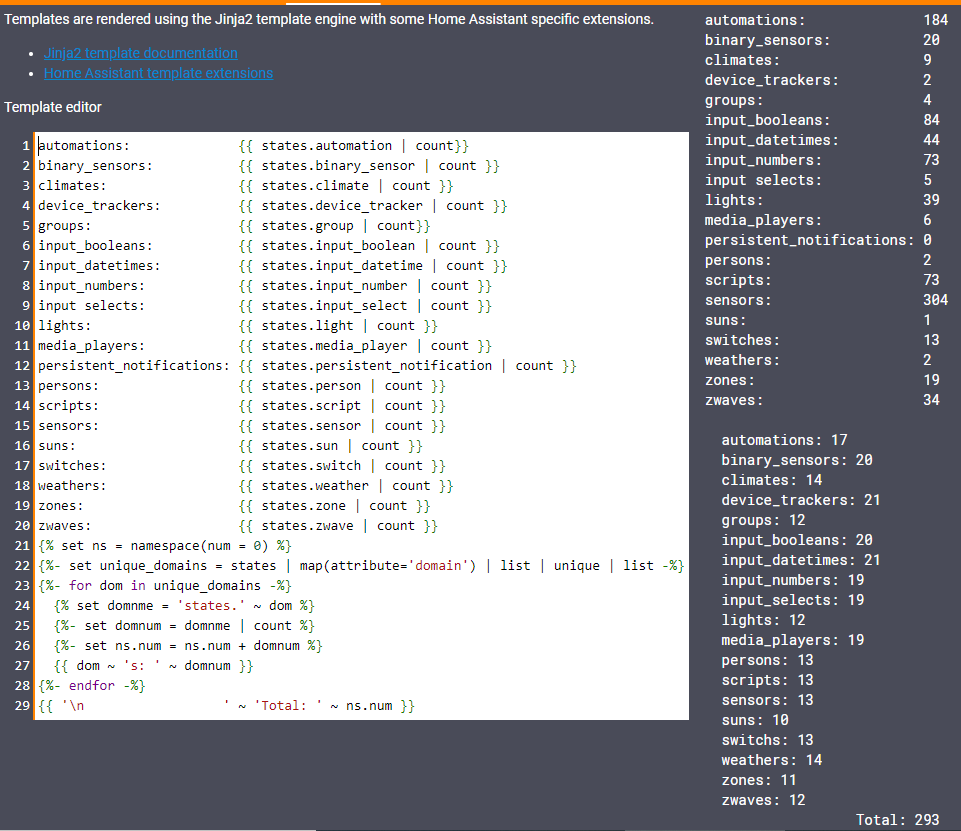Viewport: 961px width, 831px height.
Task: Click 'zwaves: 12' in lower result list
Action: 763,800
